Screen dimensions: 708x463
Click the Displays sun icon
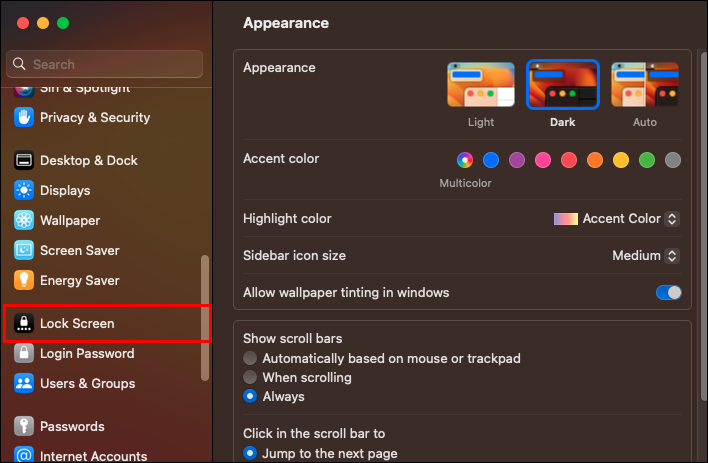point(24,190)
